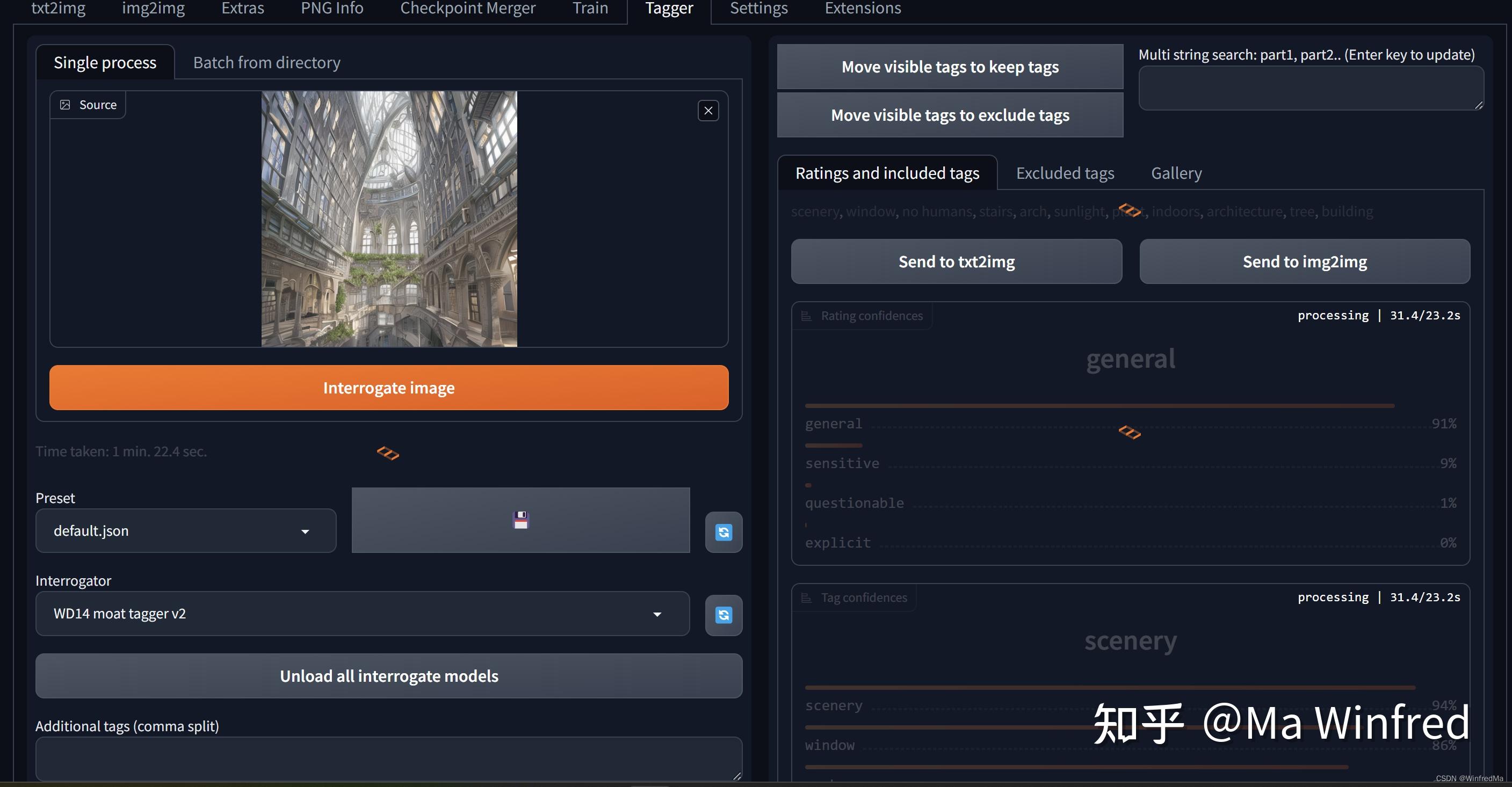Click refresh icon next to Interrogator dropdown
The width and height of the screenshot is (1512, 787).
click(723, 615)
